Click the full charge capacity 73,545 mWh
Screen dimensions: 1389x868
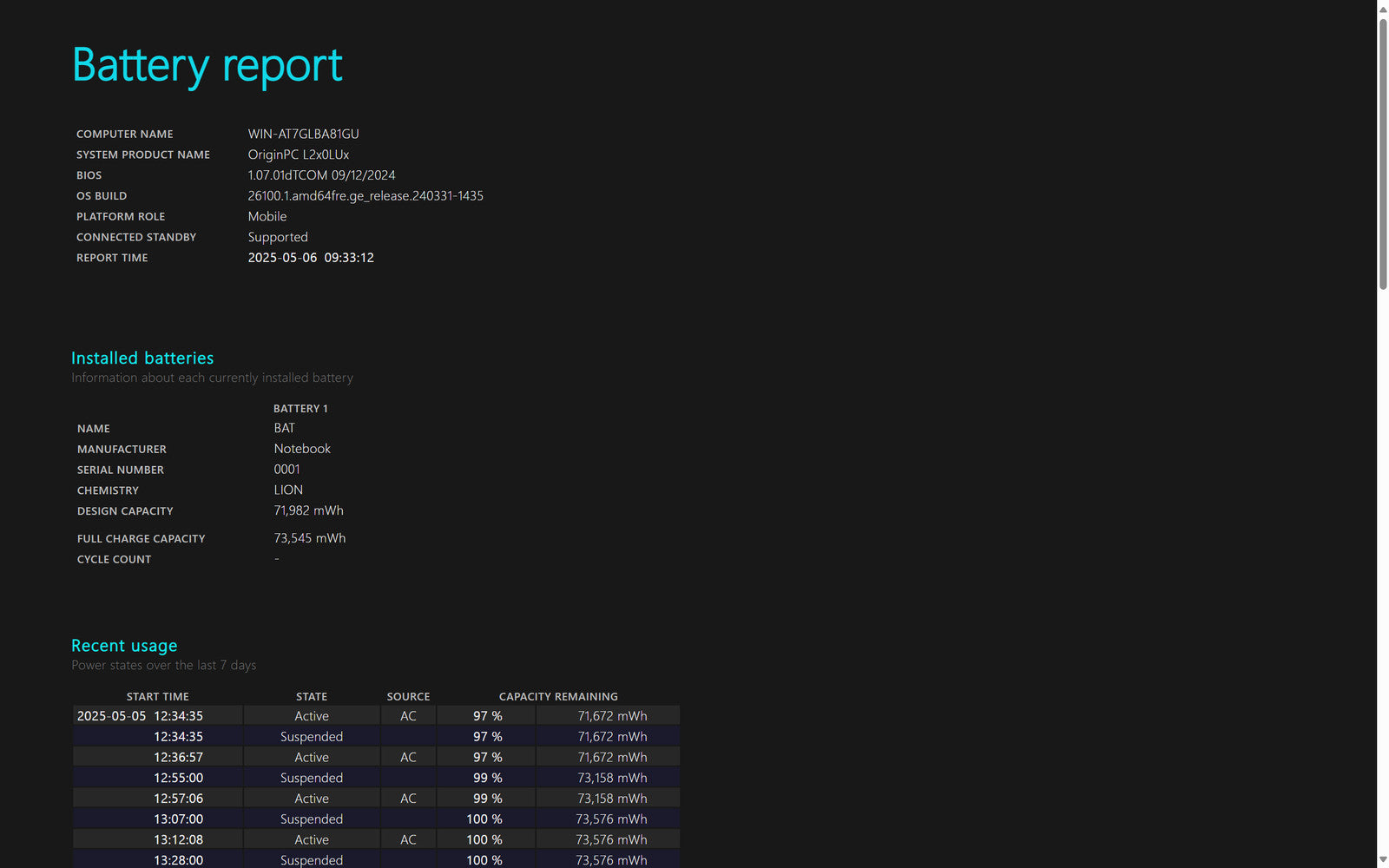tap(309, 538)
